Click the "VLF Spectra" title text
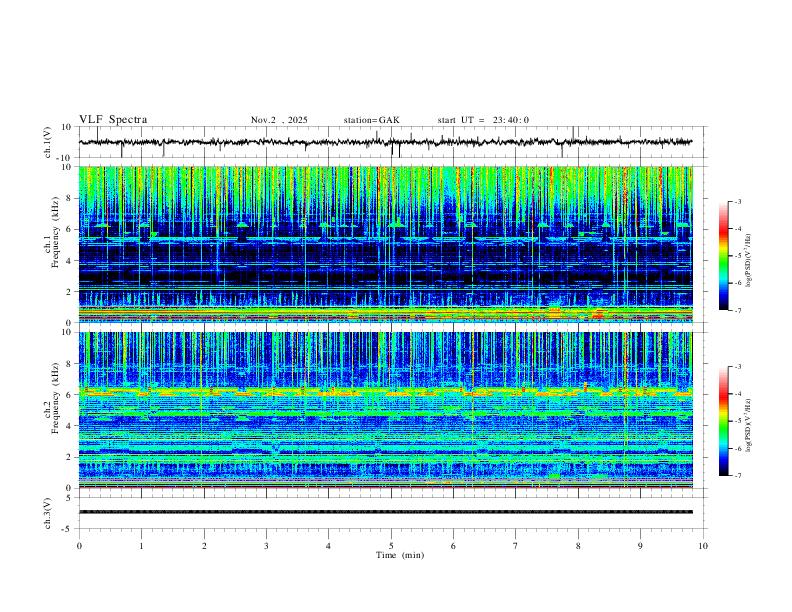 coord(113,120)
